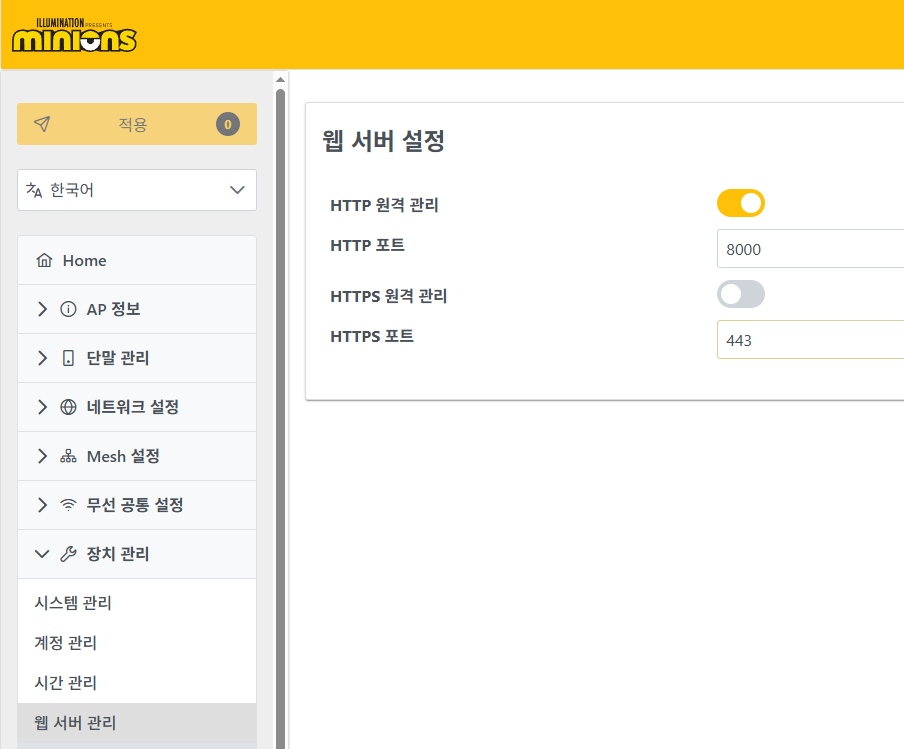Enable the HTTPS 원격 관리 toggle
The width and height of the screenshot is (904, 749).
pyautogui.click(x=740, y=294)
